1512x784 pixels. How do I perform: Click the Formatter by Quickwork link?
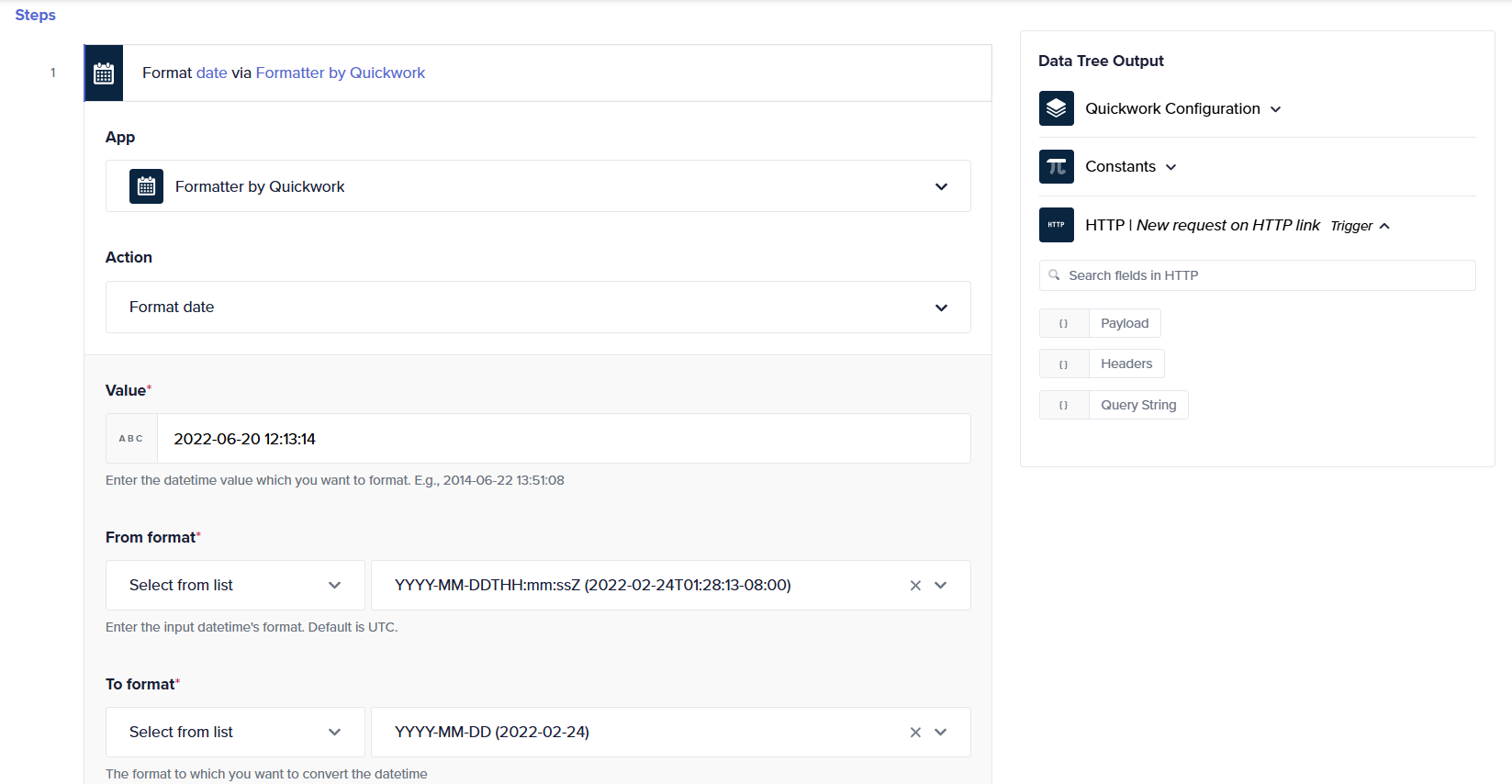(340, 73)
